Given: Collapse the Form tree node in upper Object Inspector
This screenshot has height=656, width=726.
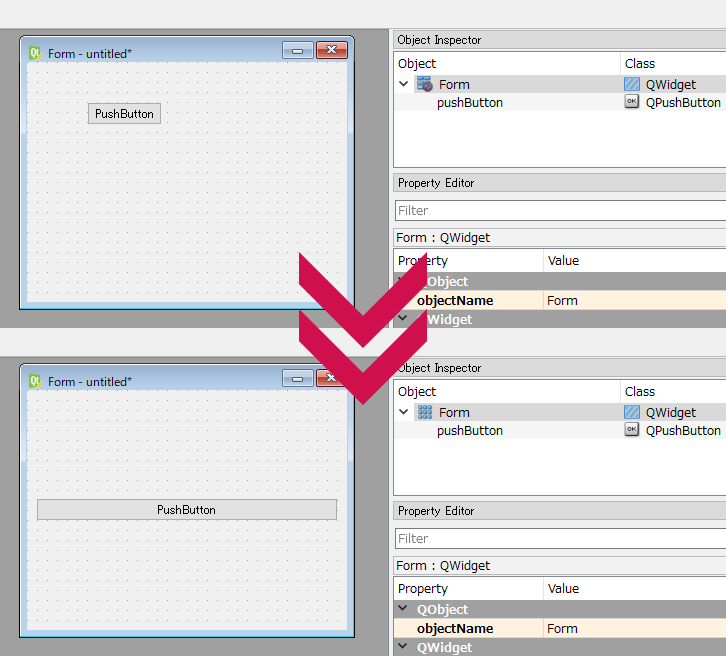Looking at the screenshot, I should click(x=404, y=85).
